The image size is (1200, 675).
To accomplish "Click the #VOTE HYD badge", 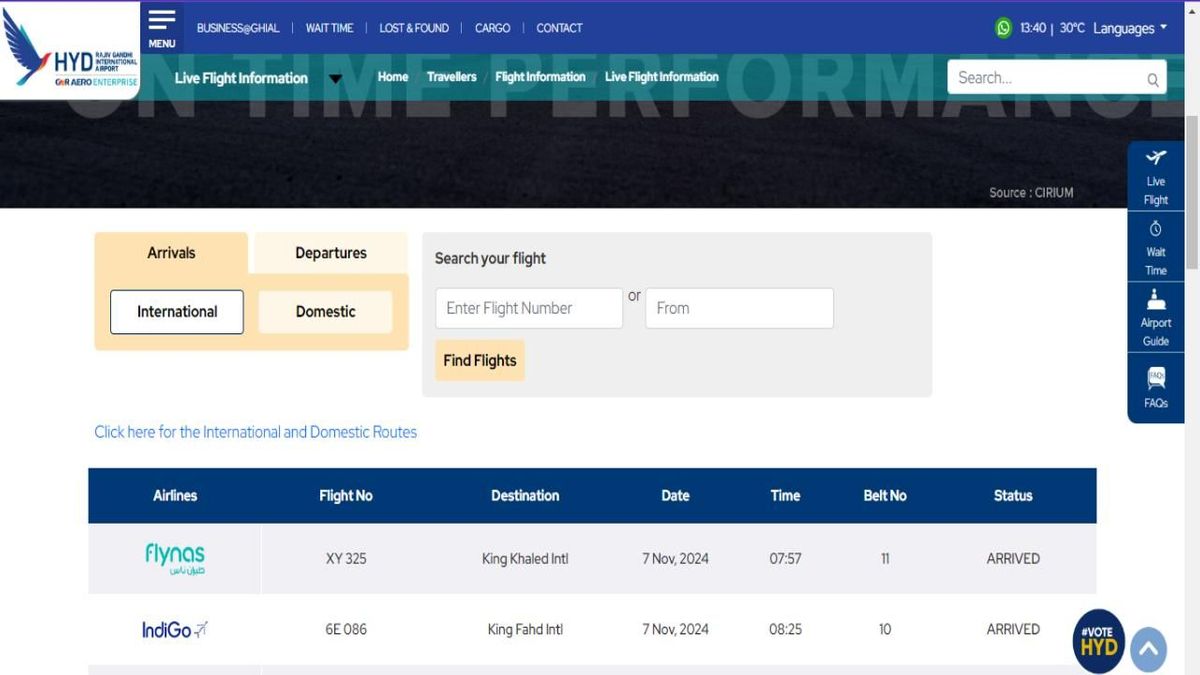I will [x=1099, y=641].
